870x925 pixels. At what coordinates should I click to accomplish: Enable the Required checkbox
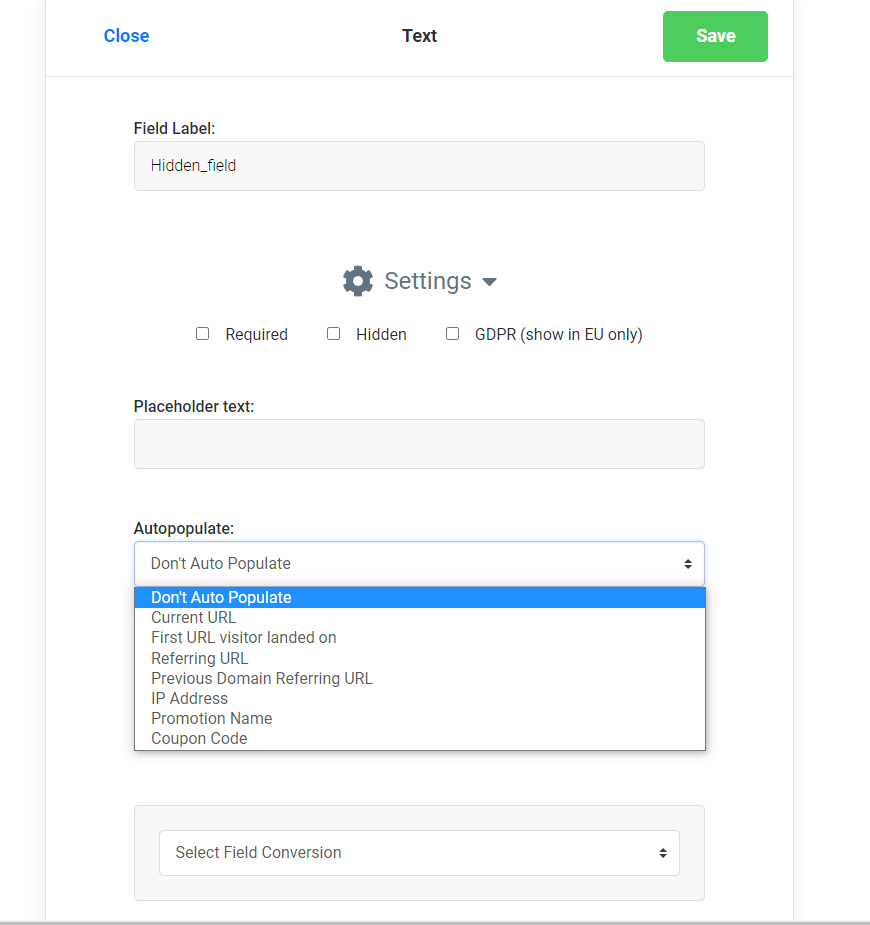203,334
